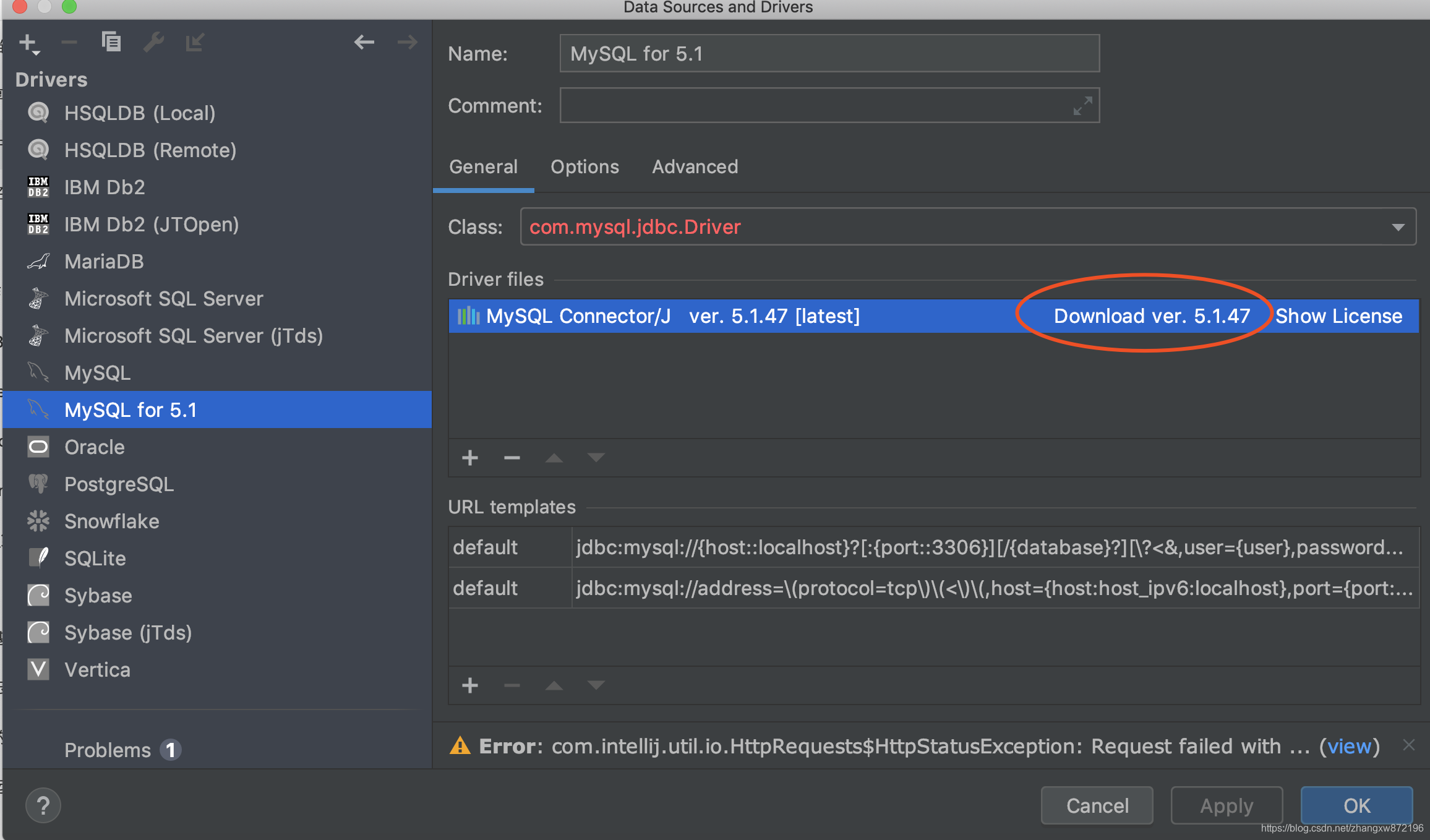The image size is (1430, 840).
Task: Open the error view link
Action: point(1350,747)
